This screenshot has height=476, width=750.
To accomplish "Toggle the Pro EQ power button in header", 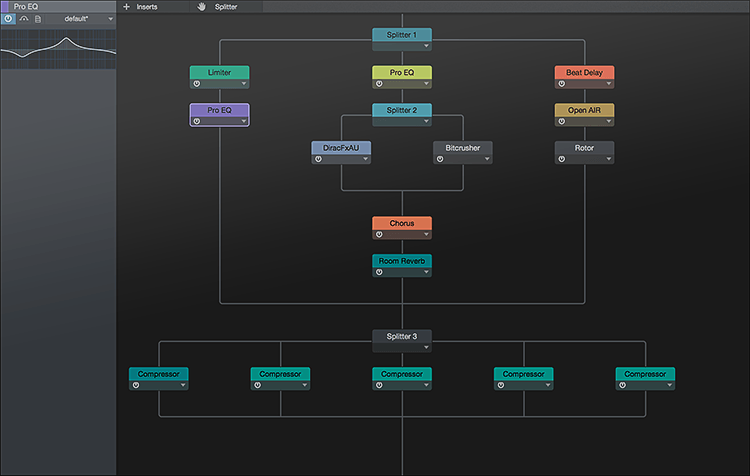I will coord(8,19).
